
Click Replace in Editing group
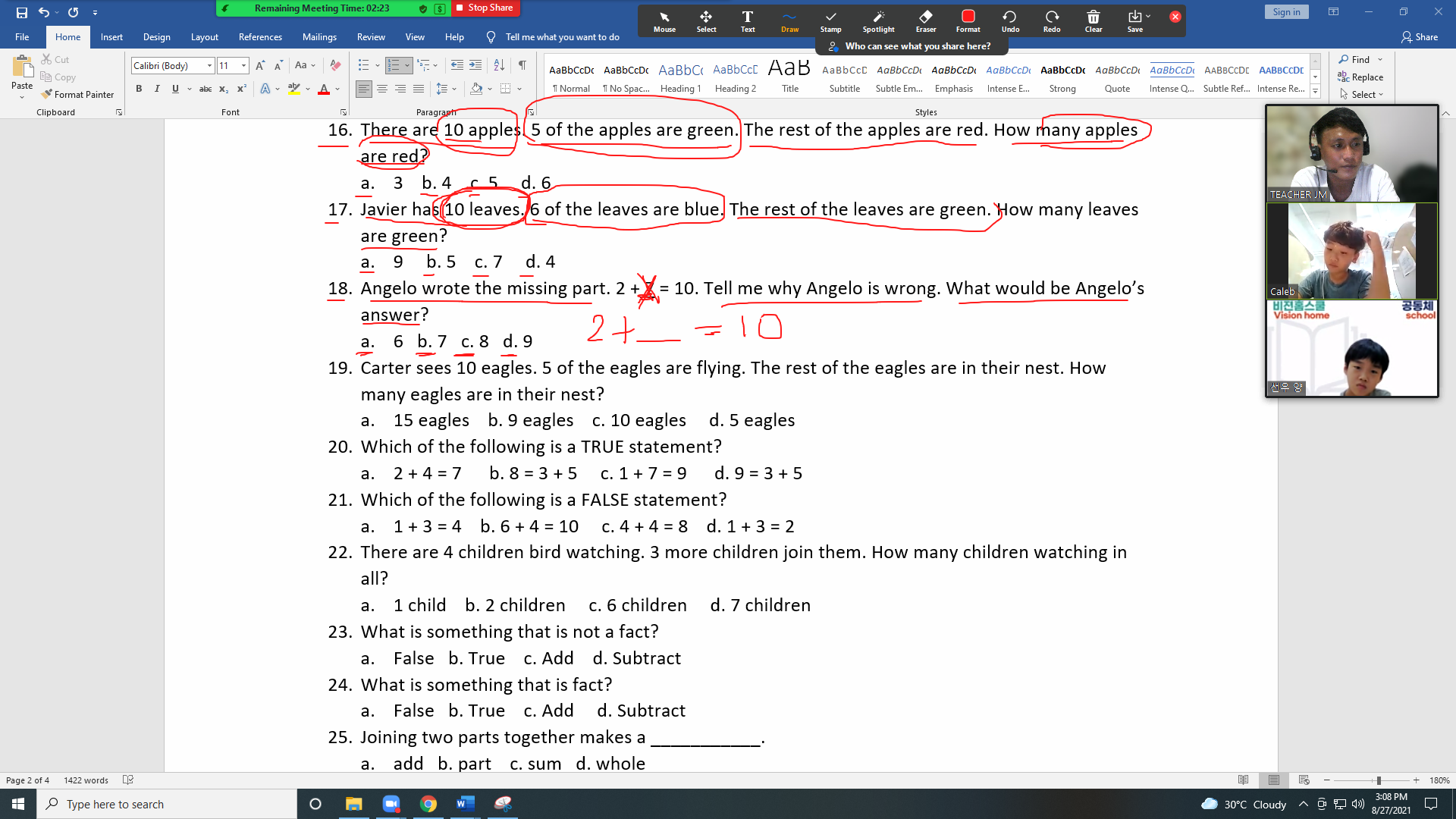1361,77
